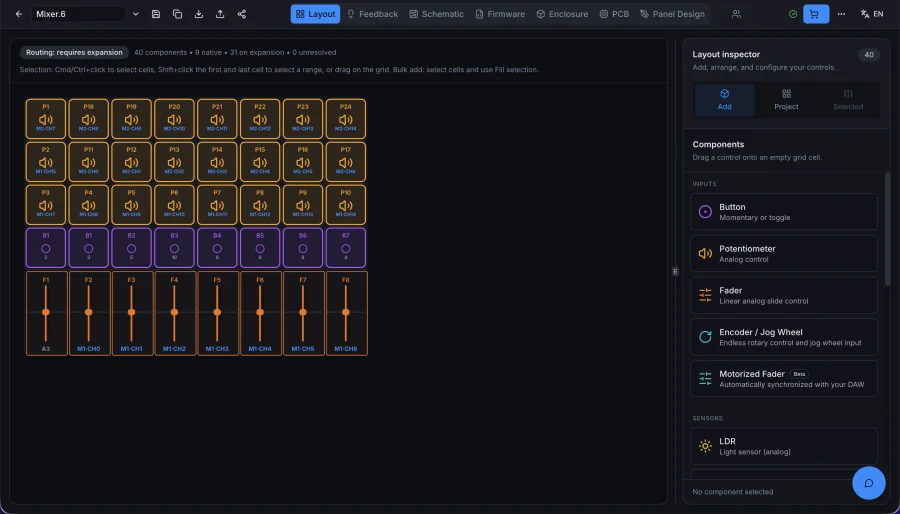
Task: Save the project with the floppy disk icon
Action: pyautogui.click(x=156, y=14)
